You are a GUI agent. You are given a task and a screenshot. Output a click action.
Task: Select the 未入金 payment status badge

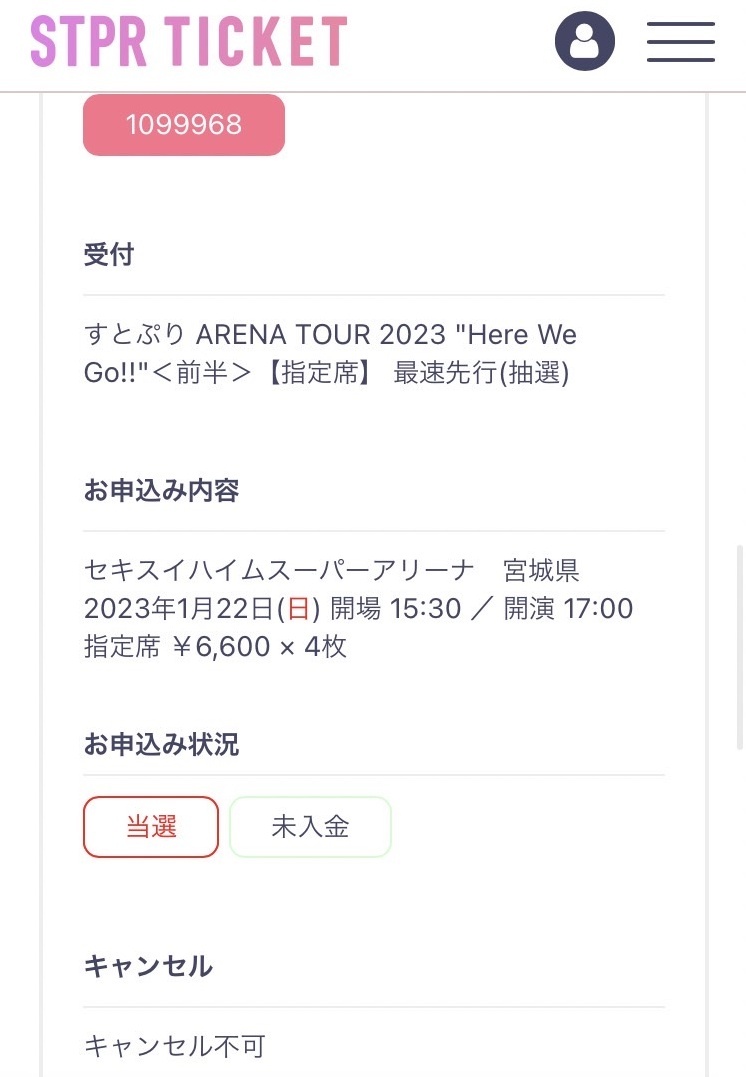coord(310,827)
